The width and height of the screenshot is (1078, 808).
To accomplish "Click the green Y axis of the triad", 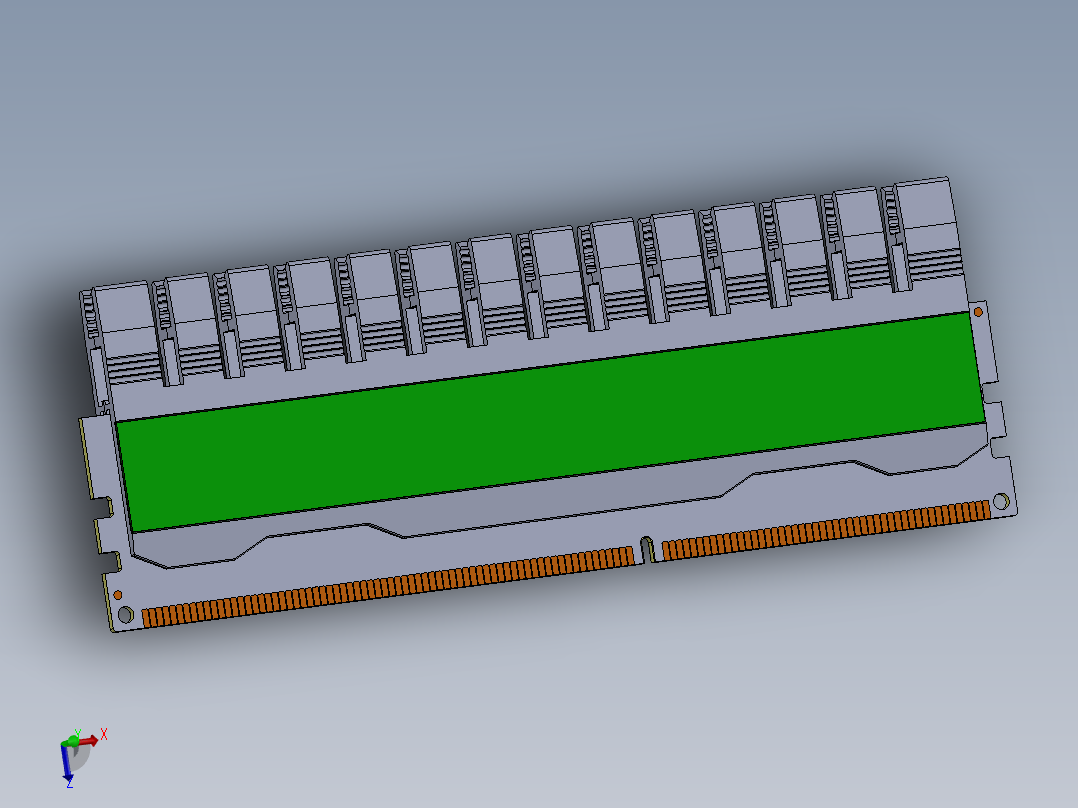I will pos(72,739).
